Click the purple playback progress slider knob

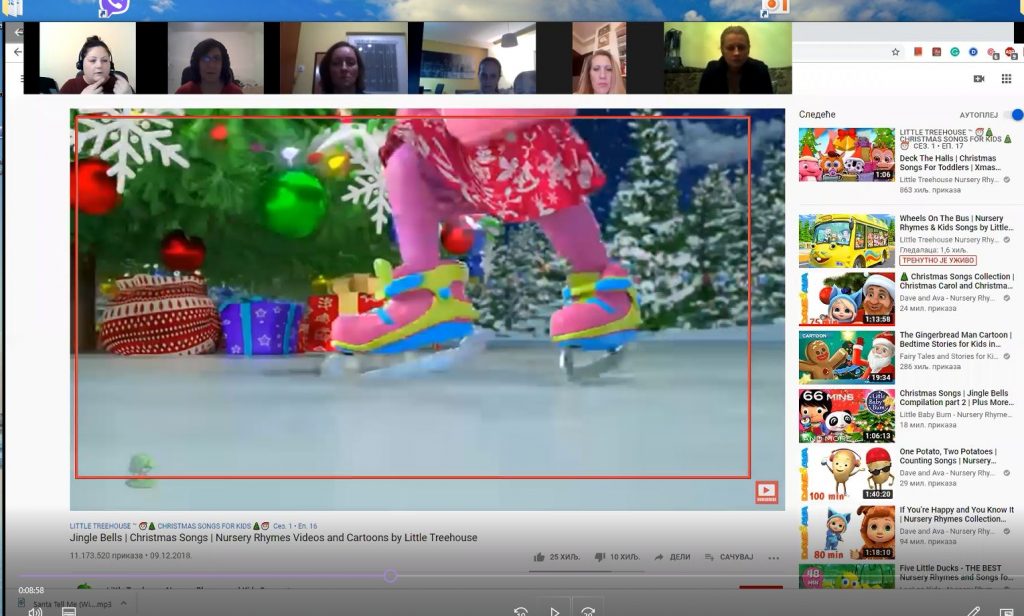[390, 575]
